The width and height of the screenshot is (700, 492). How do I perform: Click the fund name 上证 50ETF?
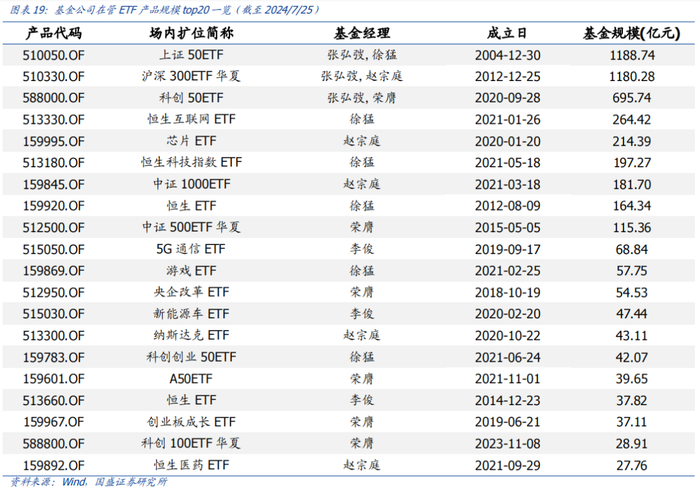coord(192,55)
